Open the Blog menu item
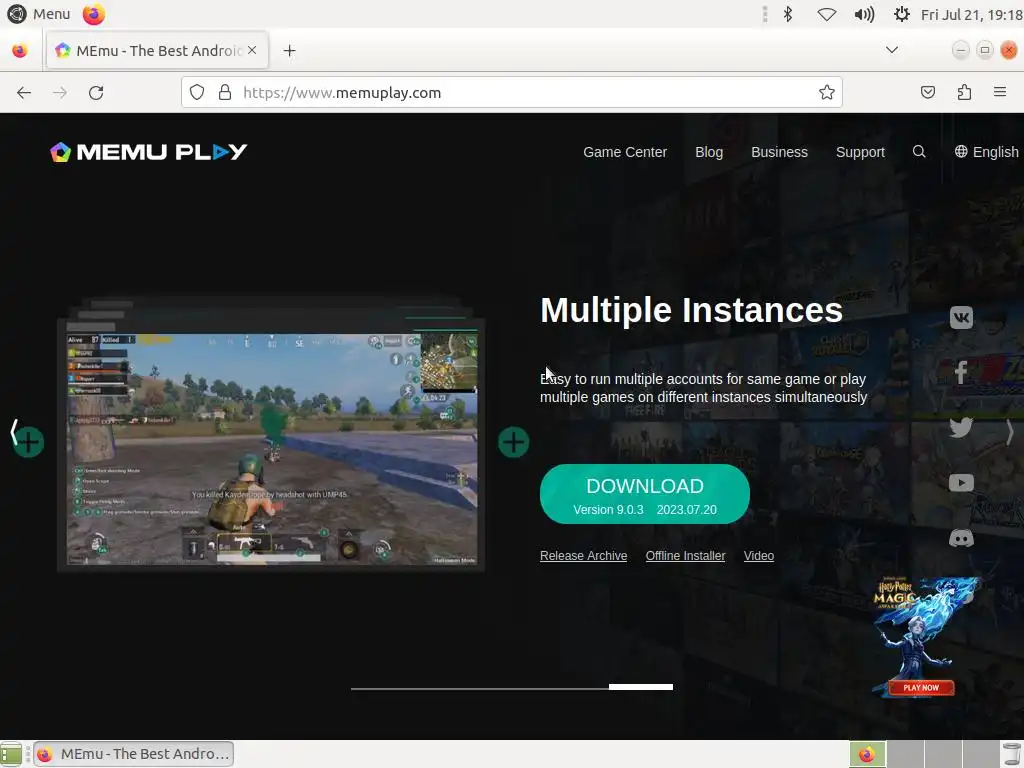This screenshot has width=1024, height=768. 709,152
